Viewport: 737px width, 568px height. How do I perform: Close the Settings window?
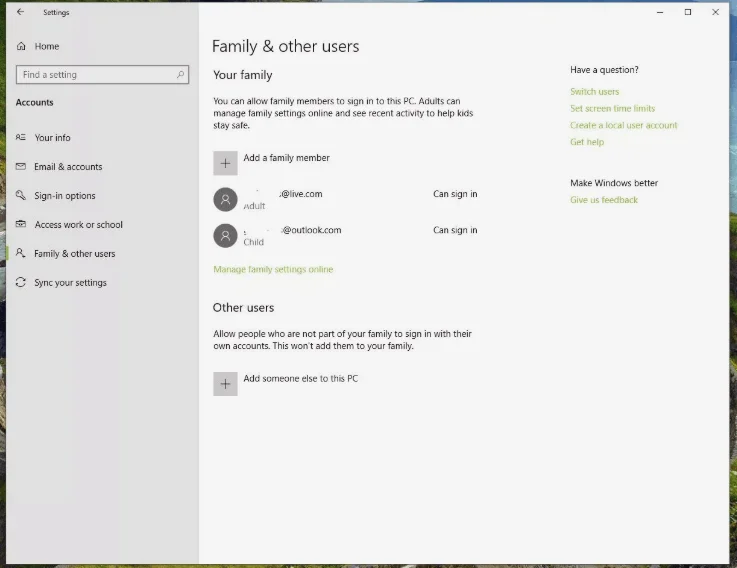coord(715,12)
